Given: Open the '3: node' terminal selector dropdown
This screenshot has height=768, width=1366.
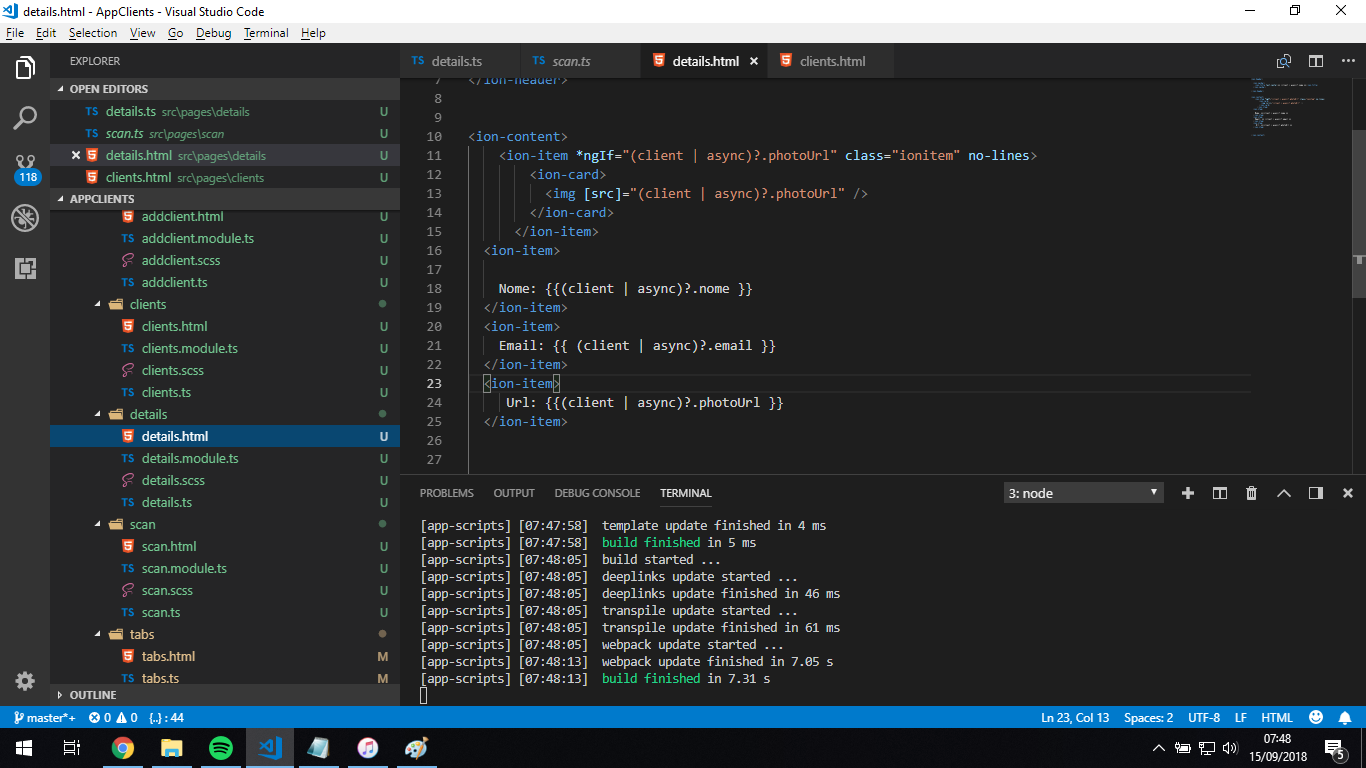Looking at the screenshot, I should pyautogui.click(x=1083, y=492).
